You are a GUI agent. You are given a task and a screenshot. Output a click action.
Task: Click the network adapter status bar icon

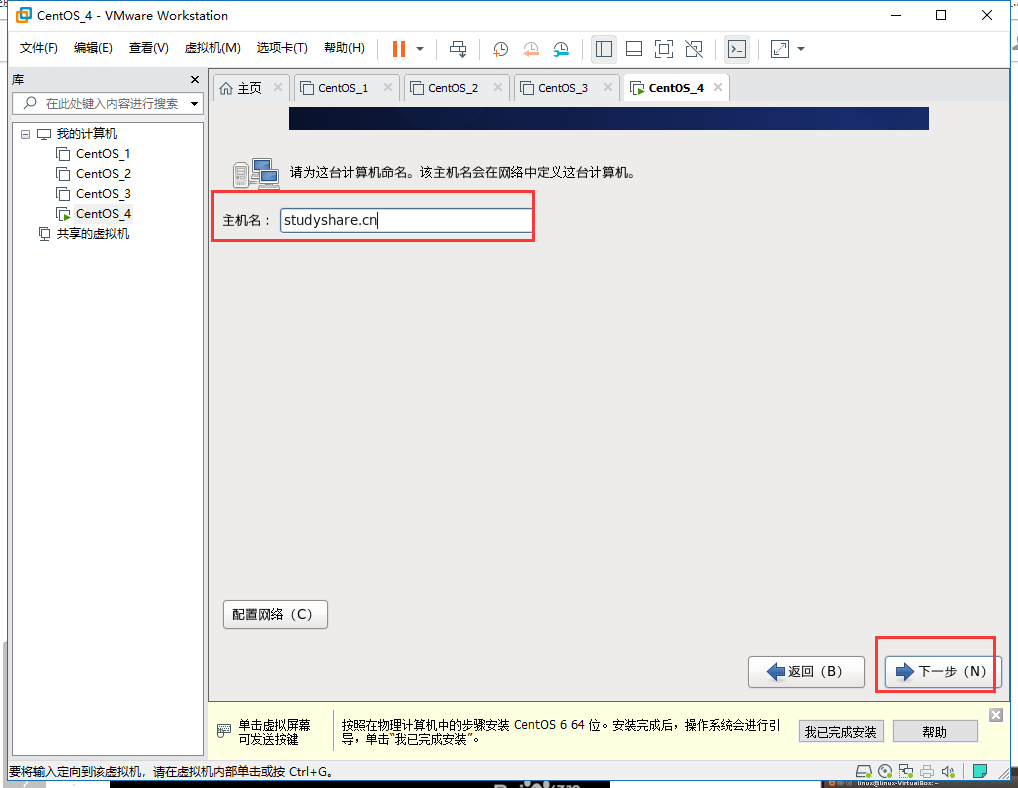(x=906, y=772)
